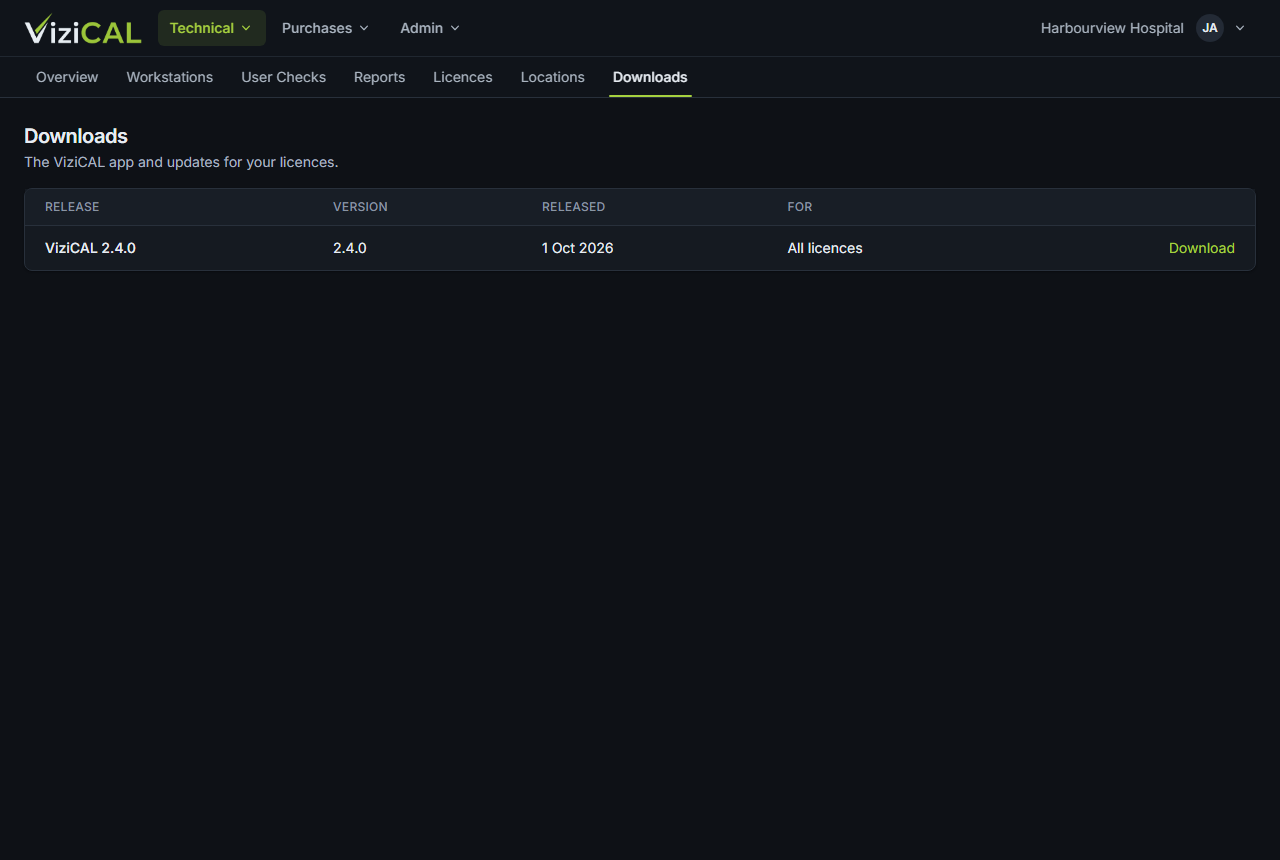
Task: Click the version cell 2.4.0
Action: click(350, 248)
